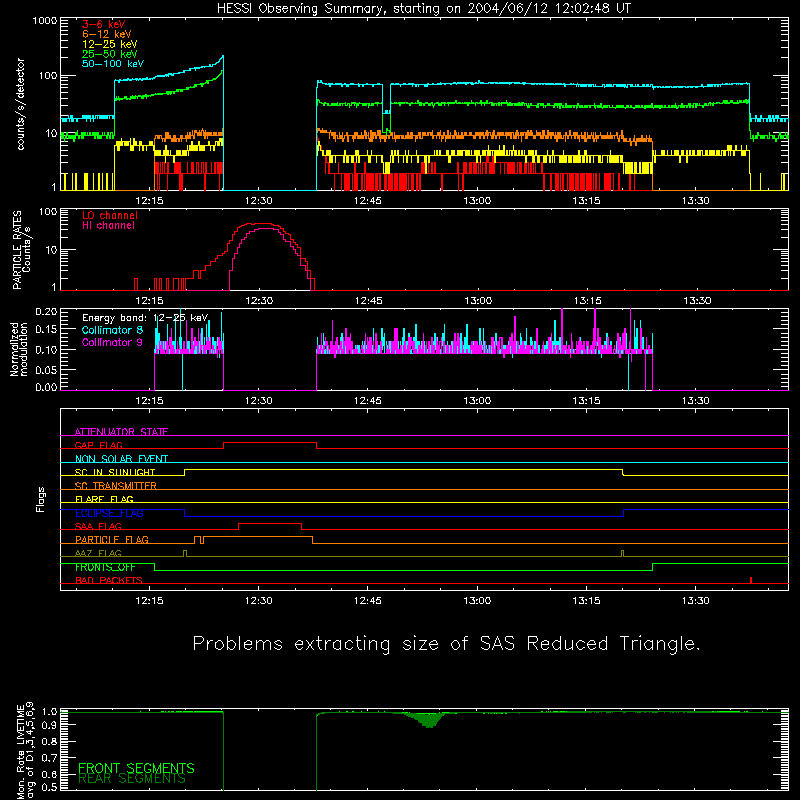Screen dimensions: 800x800
Task: Select the Collimator 8 legend entry
Action: click(112, 330)
